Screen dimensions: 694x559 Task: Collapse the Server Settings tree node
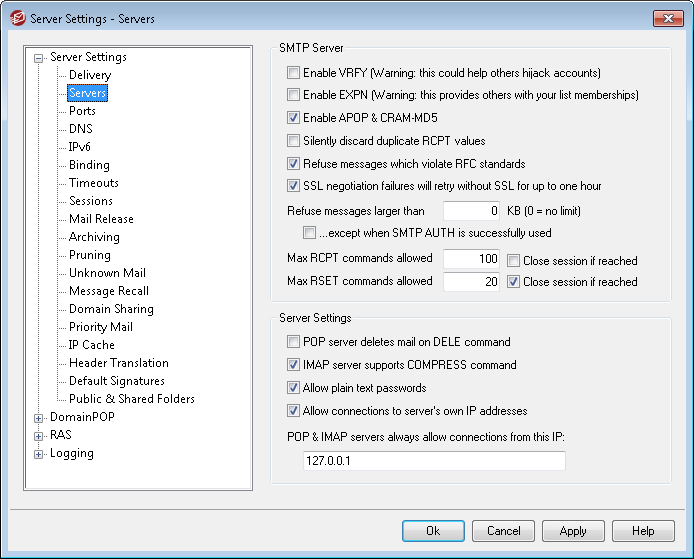[x=39, y=58]
